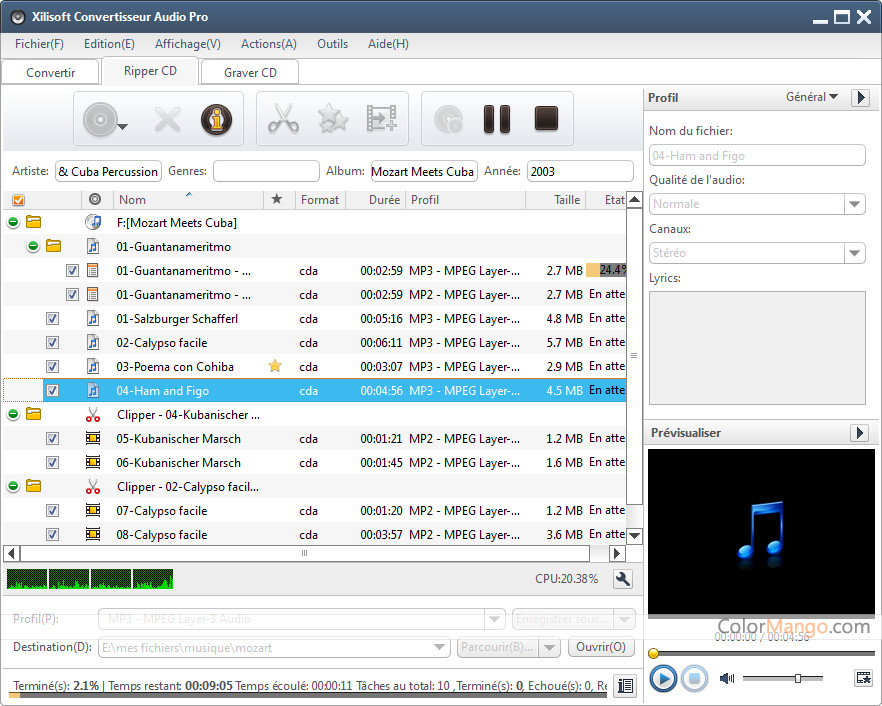Uncheck the 01-Guantanameritmo MP2 row checkbox
The height and width of the screenshot is (706, 882).
click(73, 294)
